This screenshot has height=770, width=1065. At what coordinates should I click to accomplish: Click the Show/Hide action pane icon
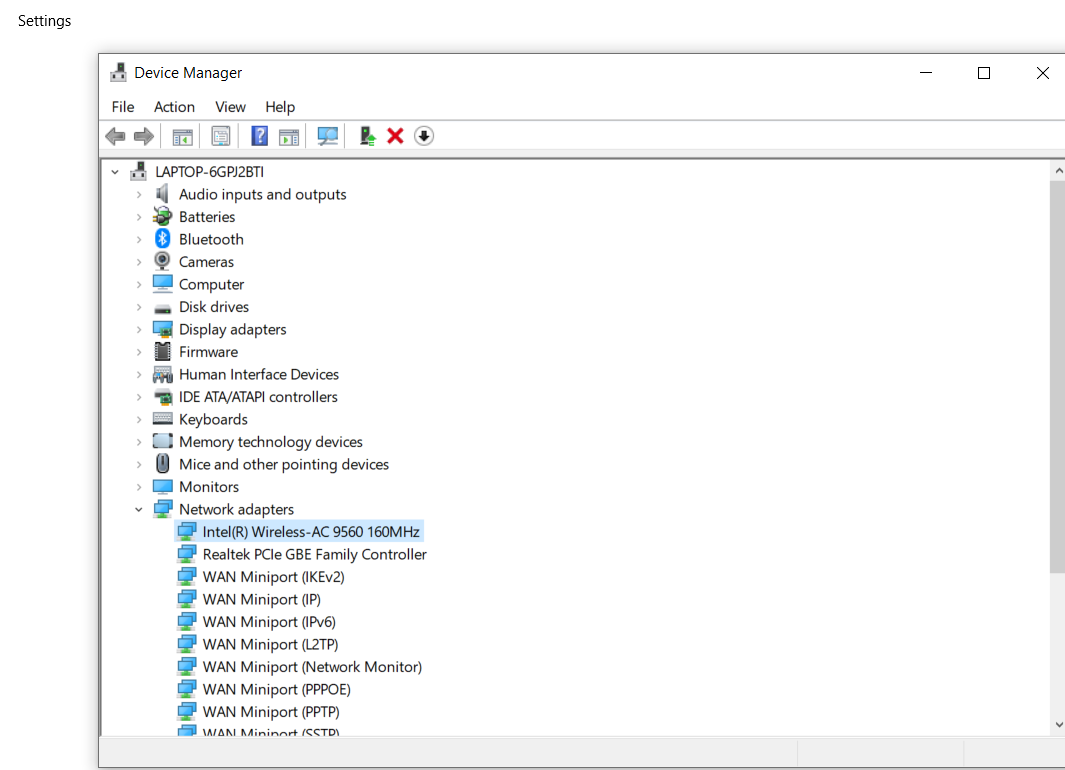coord(289,135)
